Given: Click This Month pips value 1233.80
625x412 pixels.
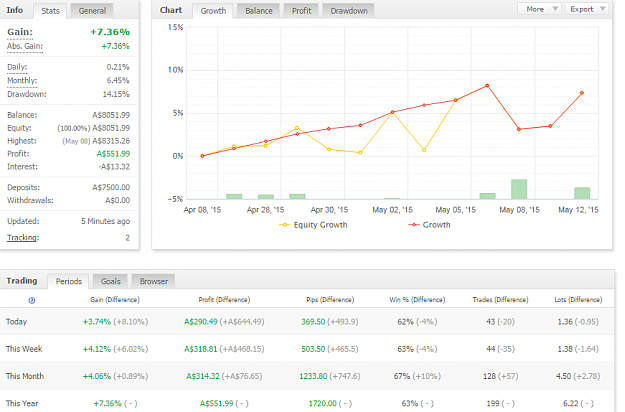Looking at the screenshot, I should (313, 376).
